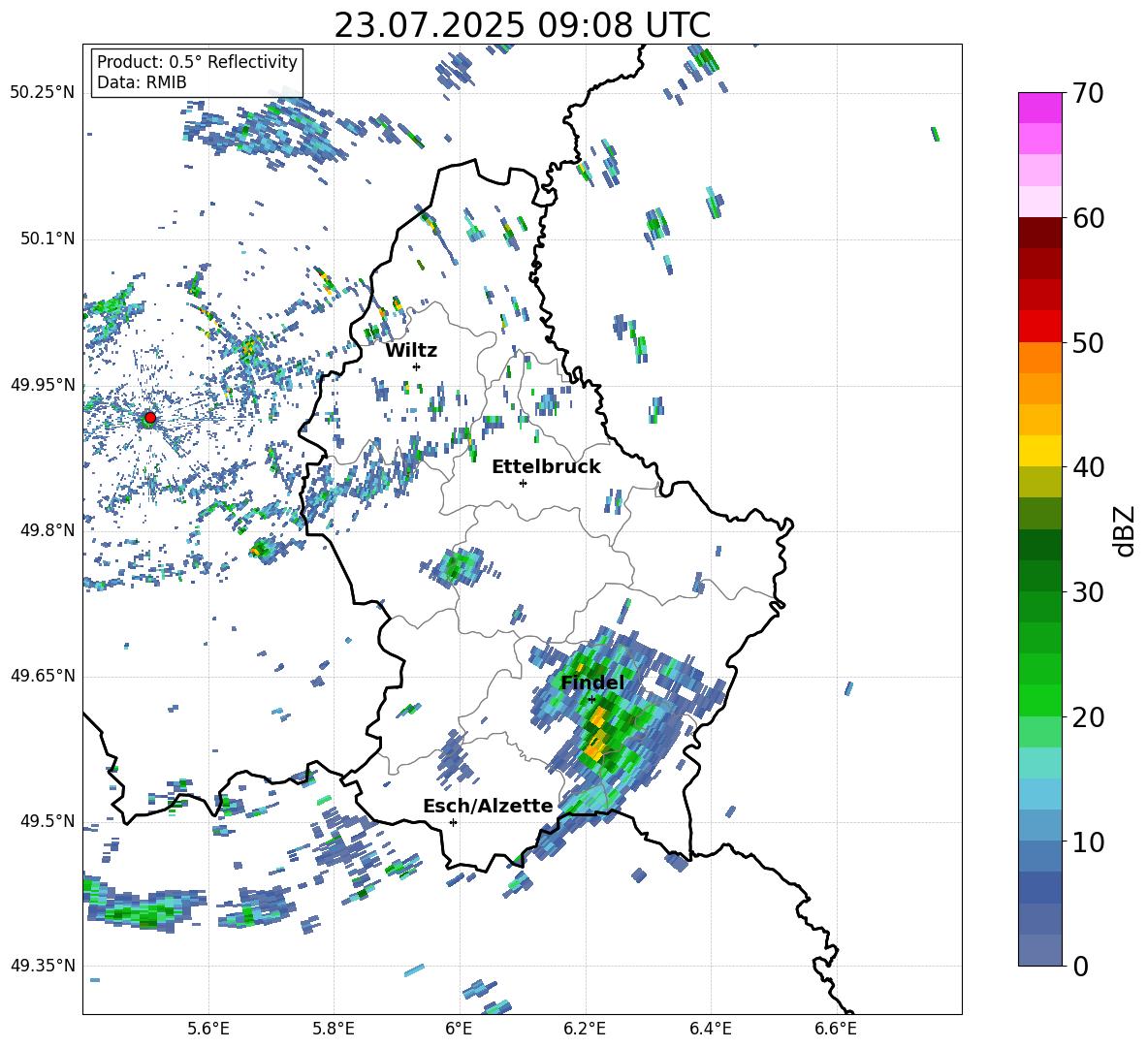Click the 49.5°N latitude label
This screenshot has width=1148, height=1048.
click(x=47, y=821)
